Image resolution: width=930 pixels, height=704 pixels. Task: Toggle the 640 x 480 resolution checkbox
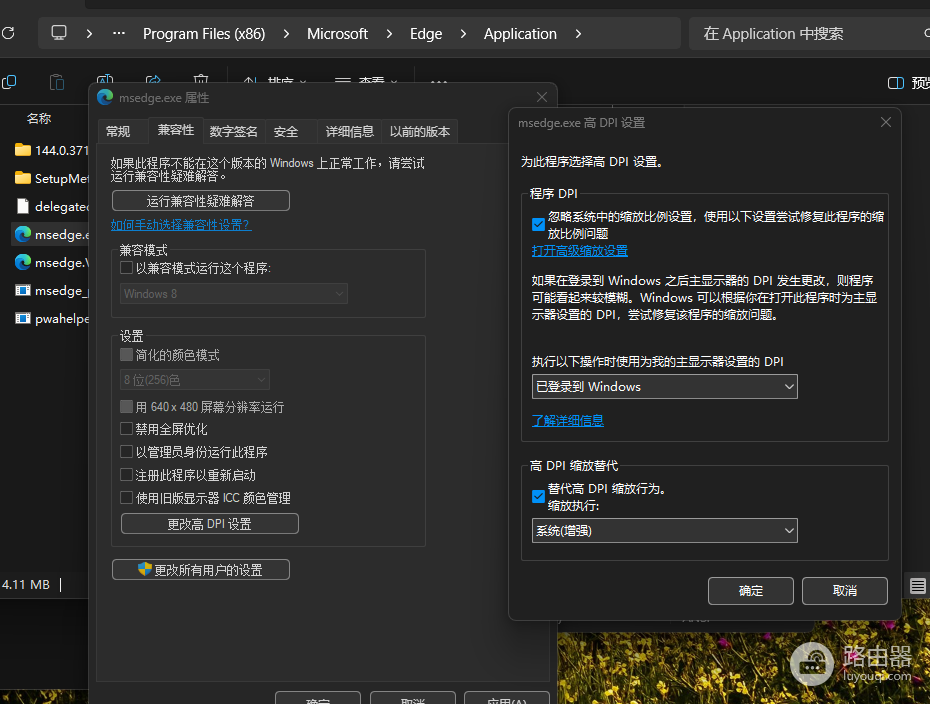pos(126,406)
